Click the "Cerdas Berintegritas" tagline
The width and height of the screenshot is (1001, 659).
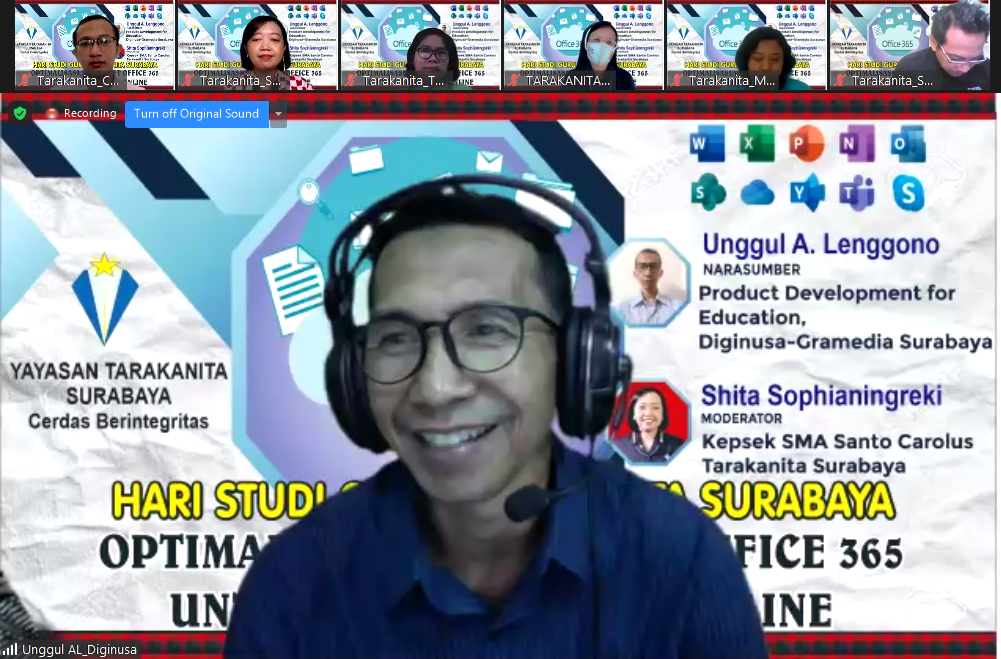[119, 421]
